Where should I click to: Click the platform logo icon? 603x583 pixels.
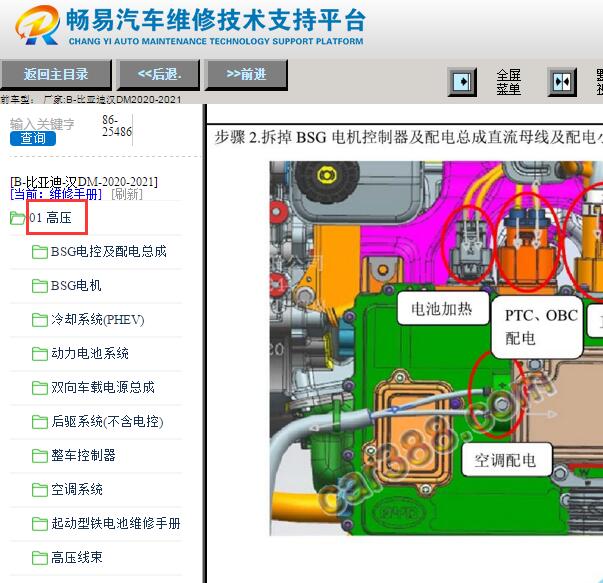tap(38, 25)
